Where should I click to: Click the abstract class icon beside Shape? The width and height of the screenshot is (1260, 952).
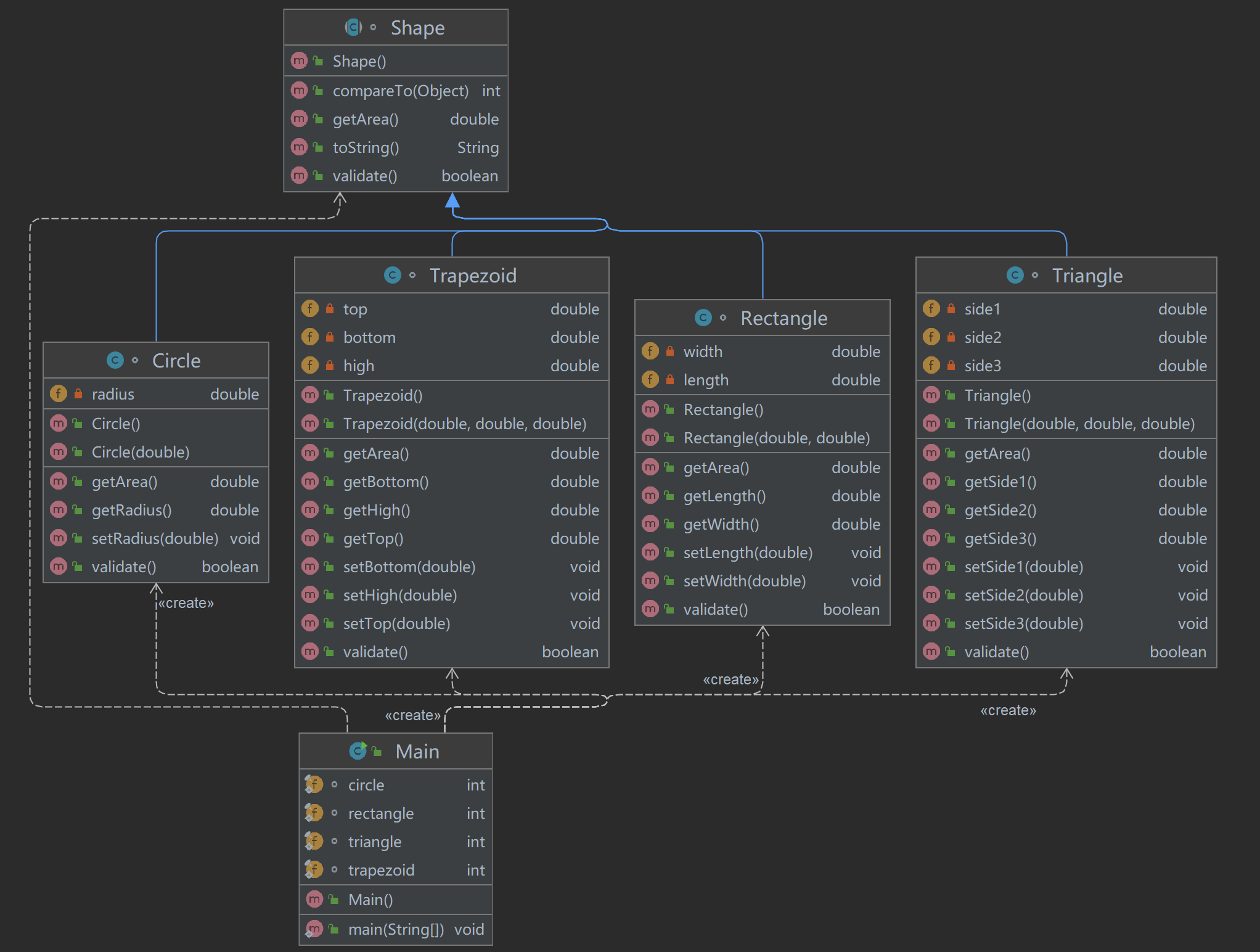[353, 27]
